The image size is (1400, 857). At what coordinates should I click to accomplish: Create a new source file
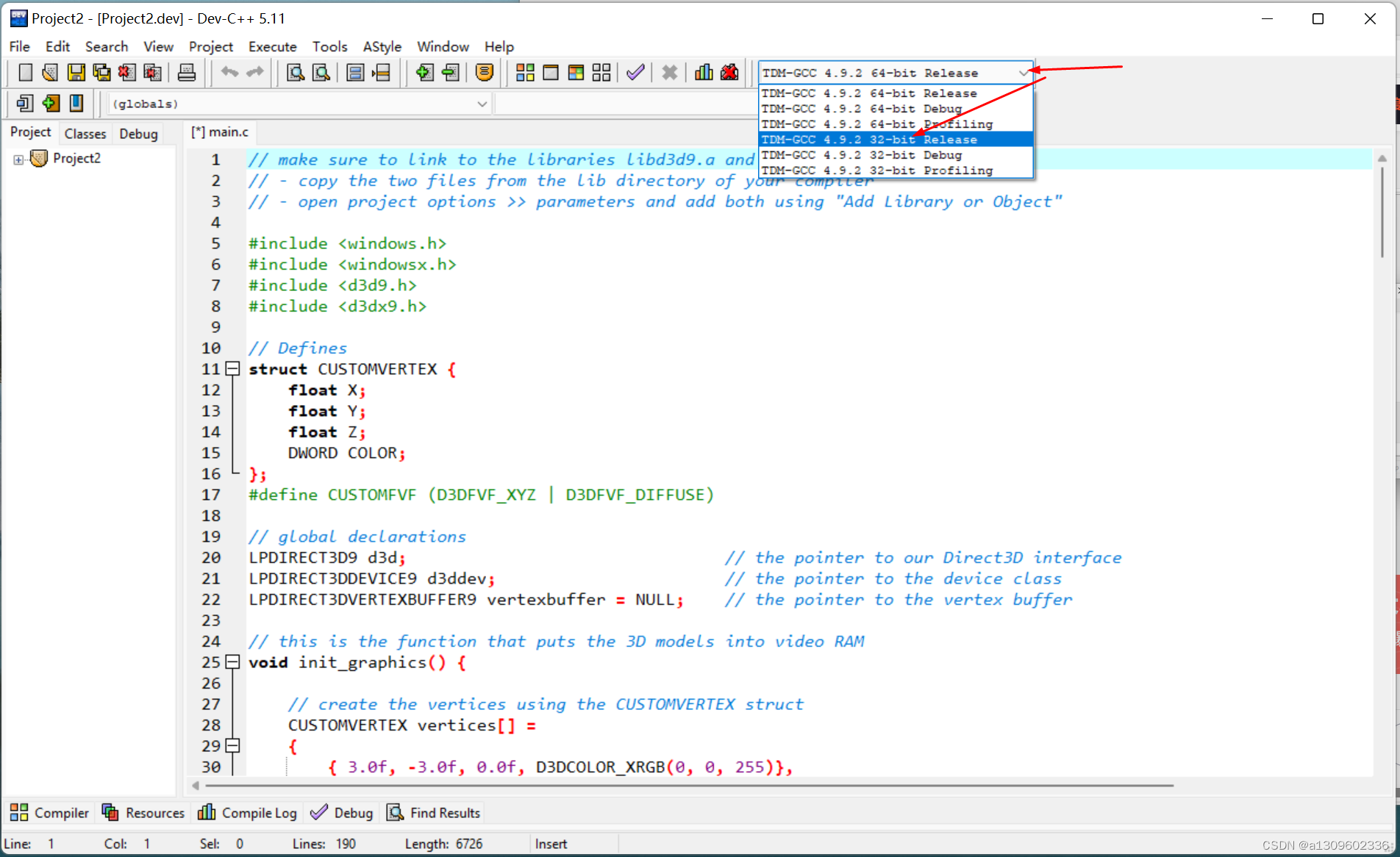(x=25, y=72)
